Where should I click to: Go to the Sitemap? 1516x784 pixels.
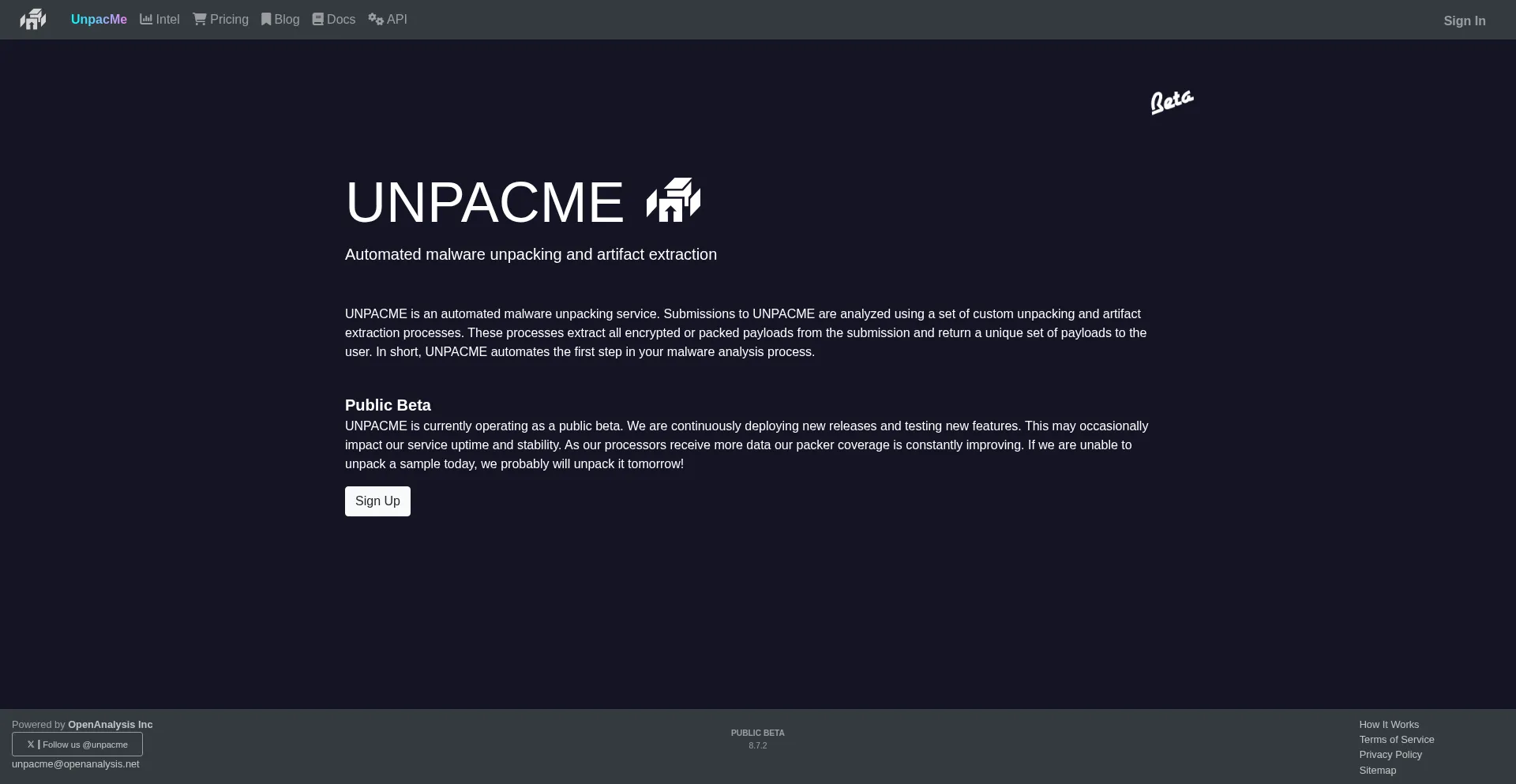[1377, 771]
